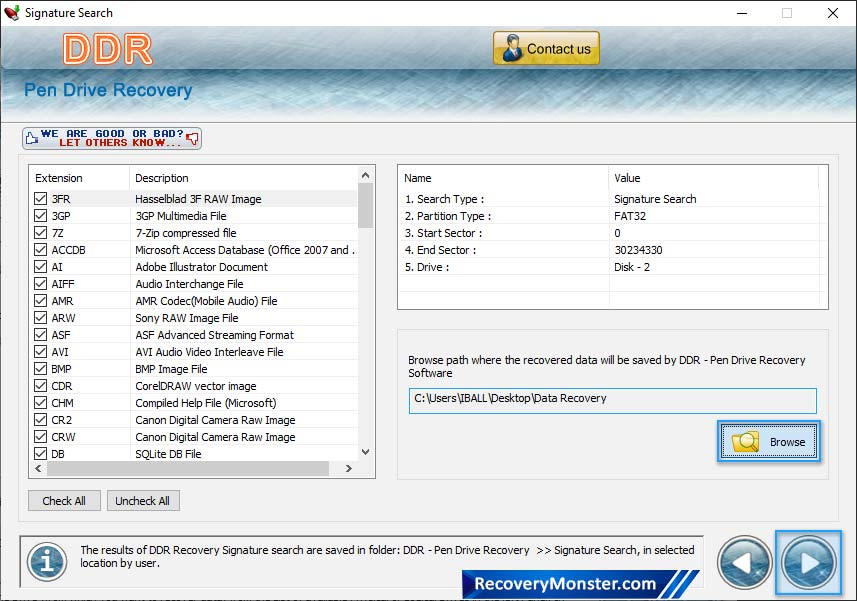Select 'Adobe Illustrator Document' description
The height and width of the screenshot is (601, 857).
[x=202, y=267]
